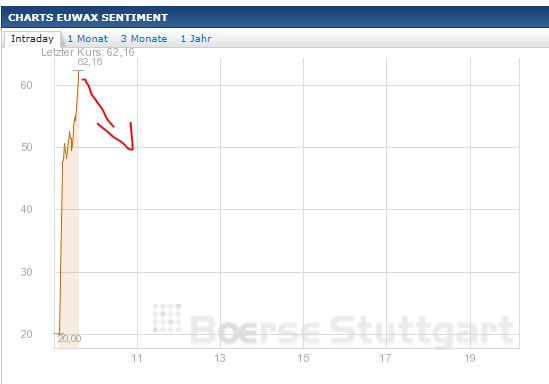The height and width of the screenshot is (384, 549).
Task: Click the 50 value on y-axis
Action: click(27, 147)
